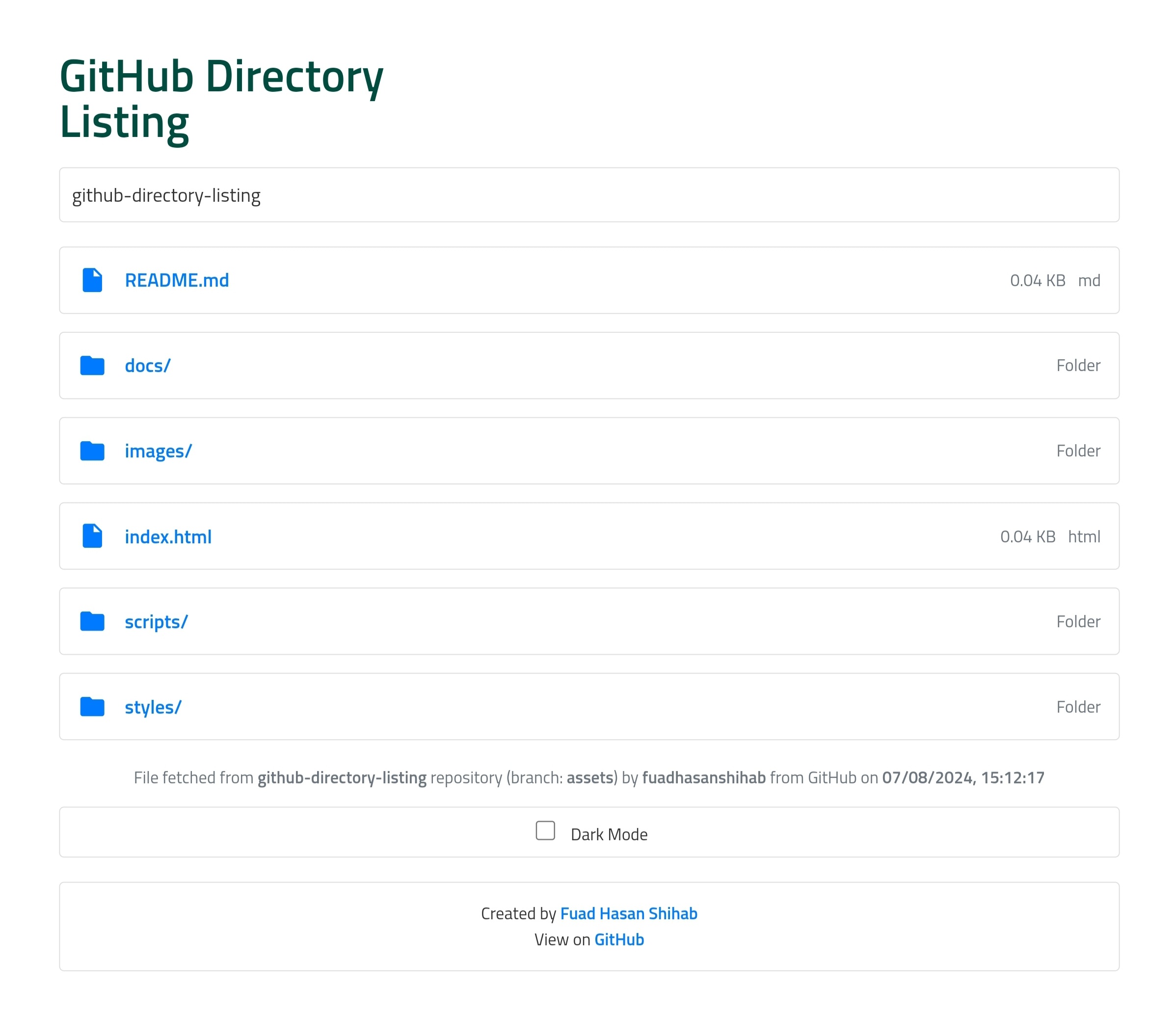Click the index.html file icon
This screenshot has width=1175, height=1036.
click(x=92, y=536)
